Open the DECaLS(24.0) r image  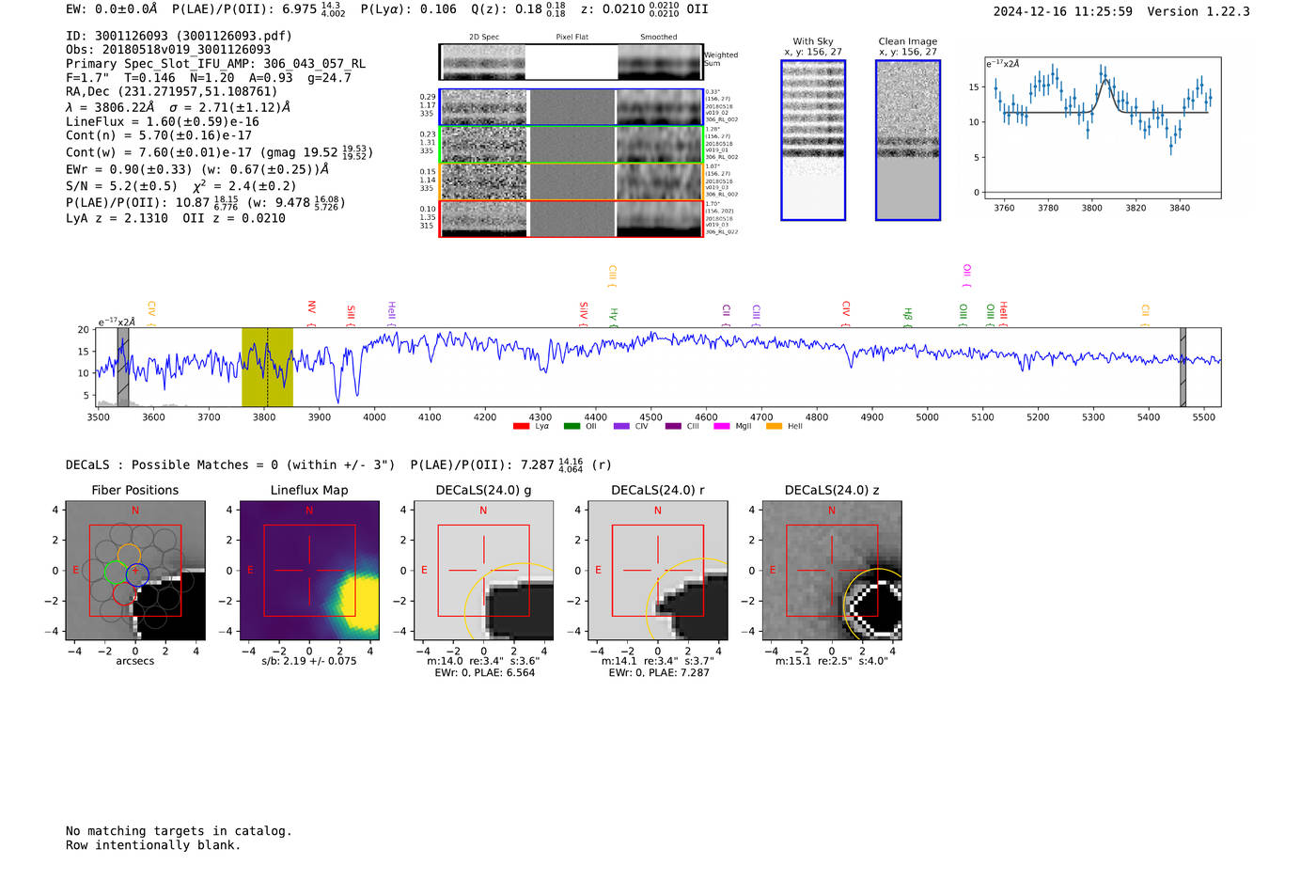[x=658, y=571]
